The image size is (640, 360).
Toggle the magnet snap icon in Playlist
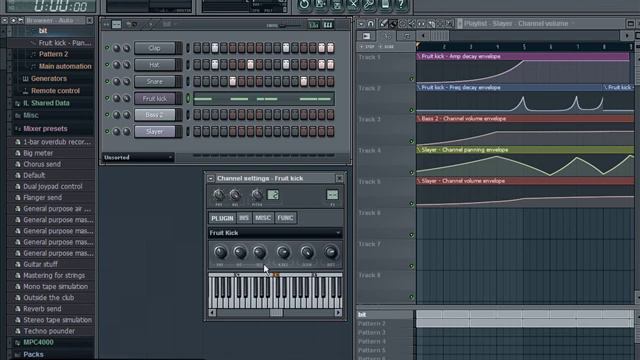371,24
